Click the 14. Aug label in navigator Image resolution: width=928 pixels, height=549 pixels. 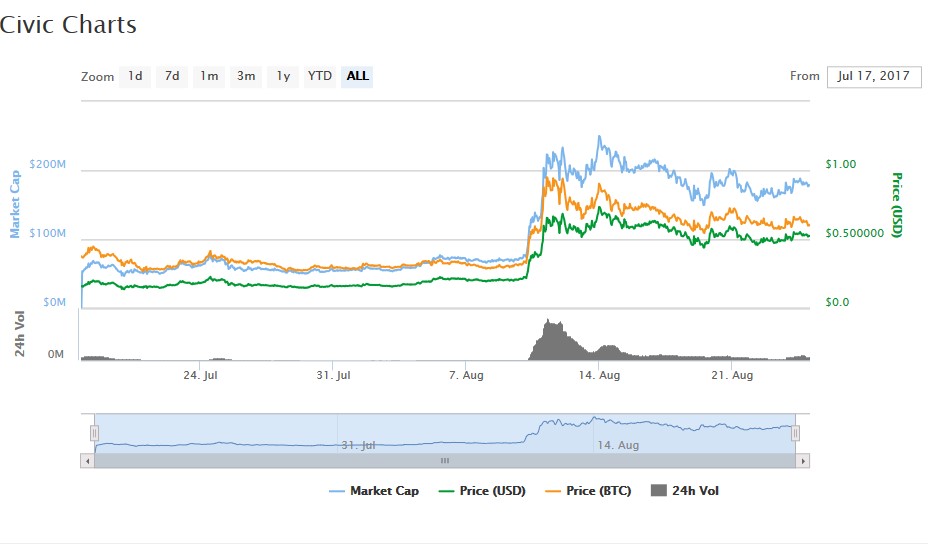pyautogui.click(x=618, y=445)
